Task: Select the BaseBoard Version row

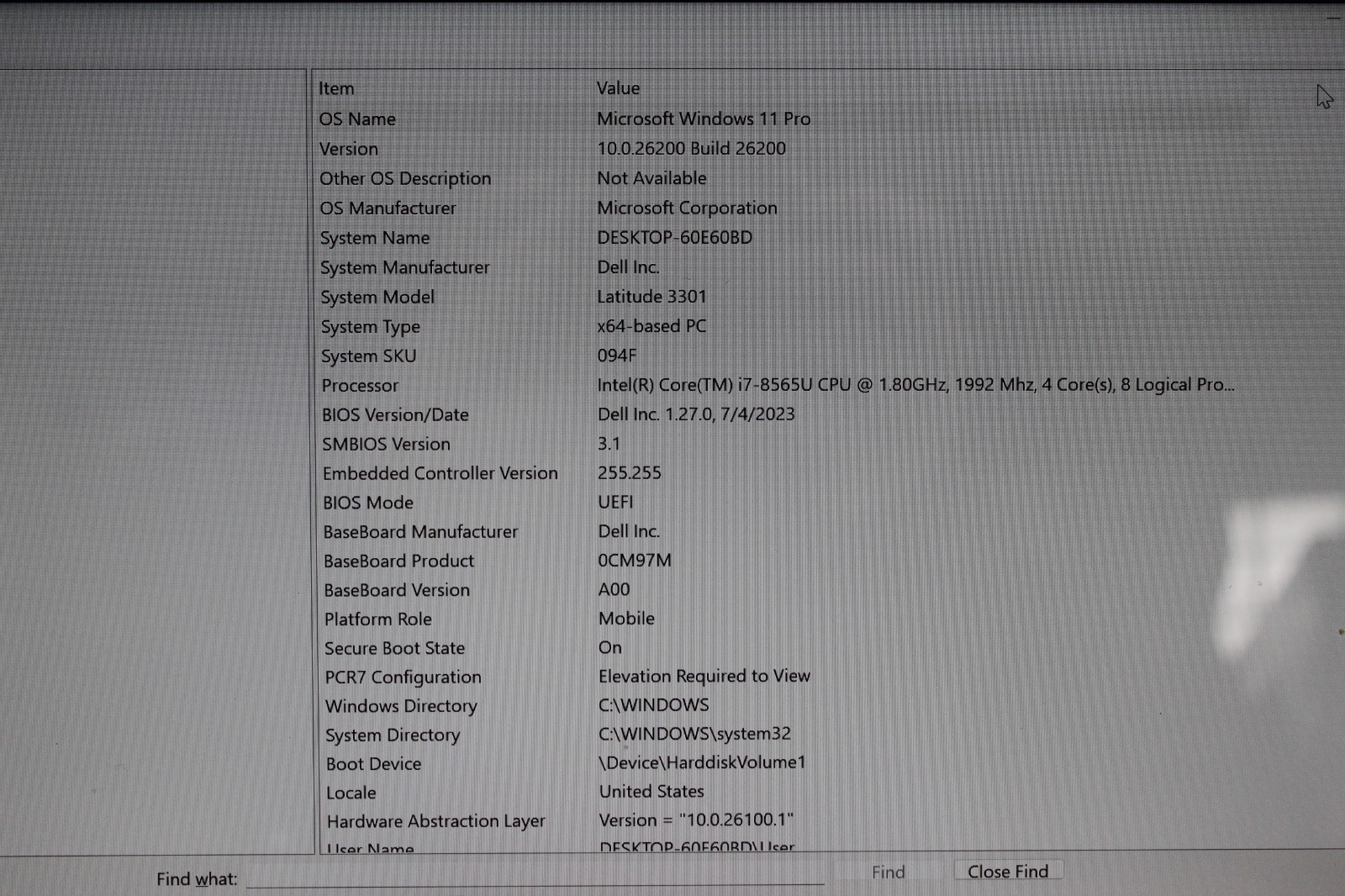Action: coord(397,590)
